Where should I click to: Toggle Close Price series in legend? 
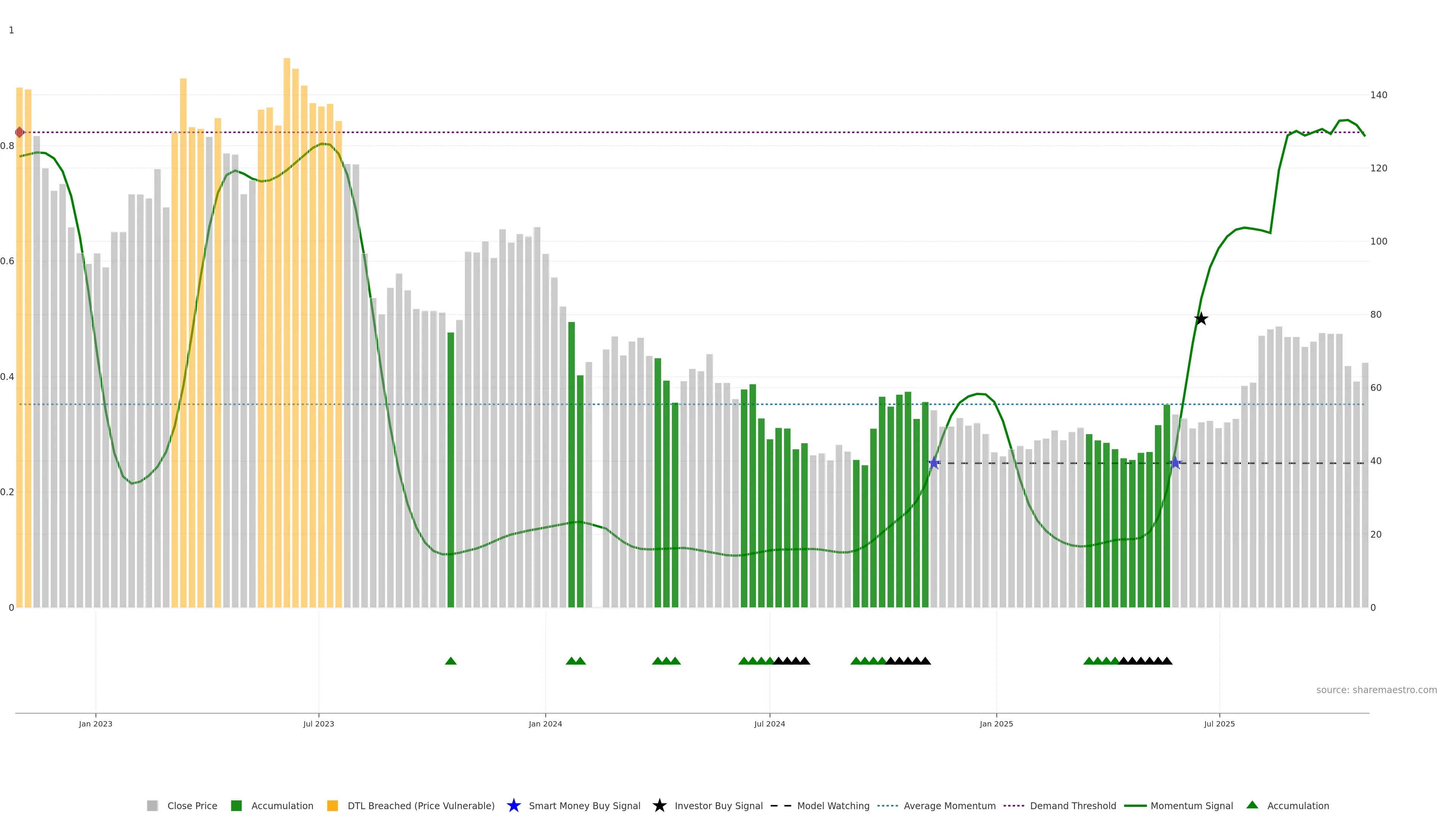coord(192,806)
